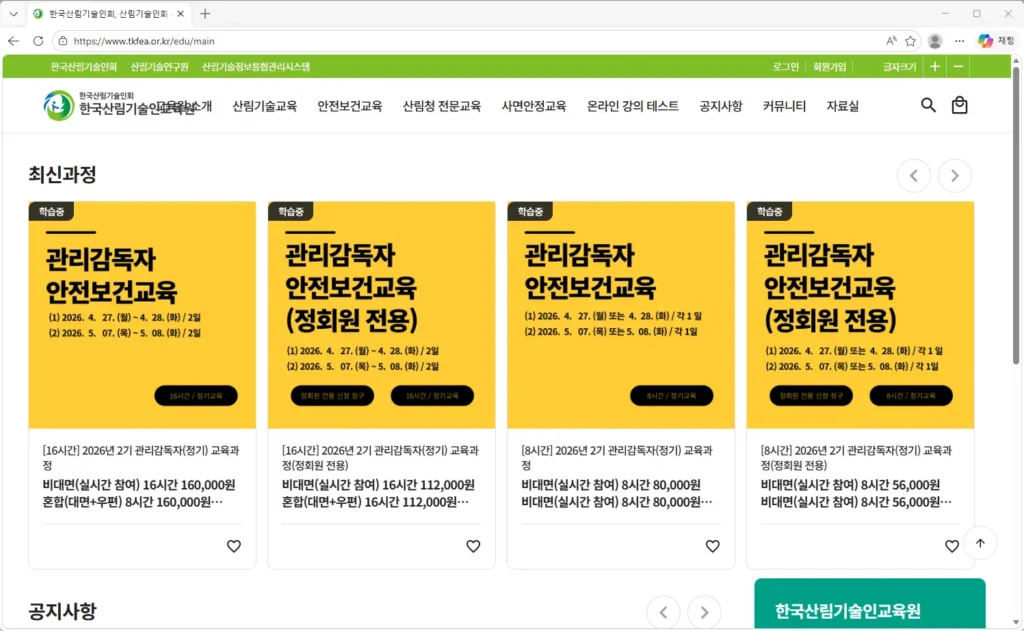Visit the 한국산림기술인회 top link

pyautogui.click(x=84, y=67)
